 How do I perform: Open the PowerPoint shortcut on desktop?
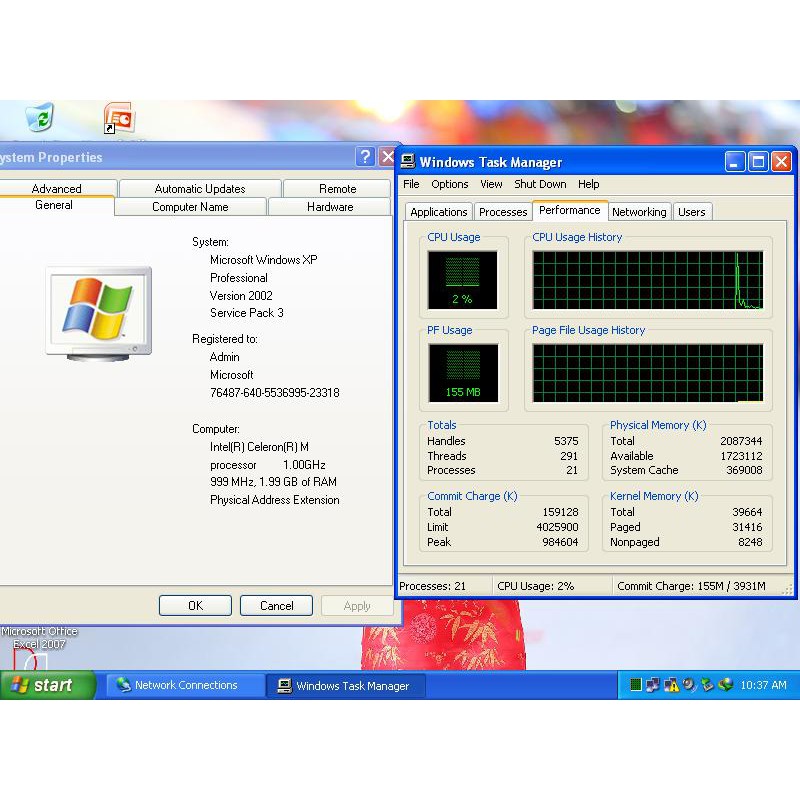click(119, 118)
